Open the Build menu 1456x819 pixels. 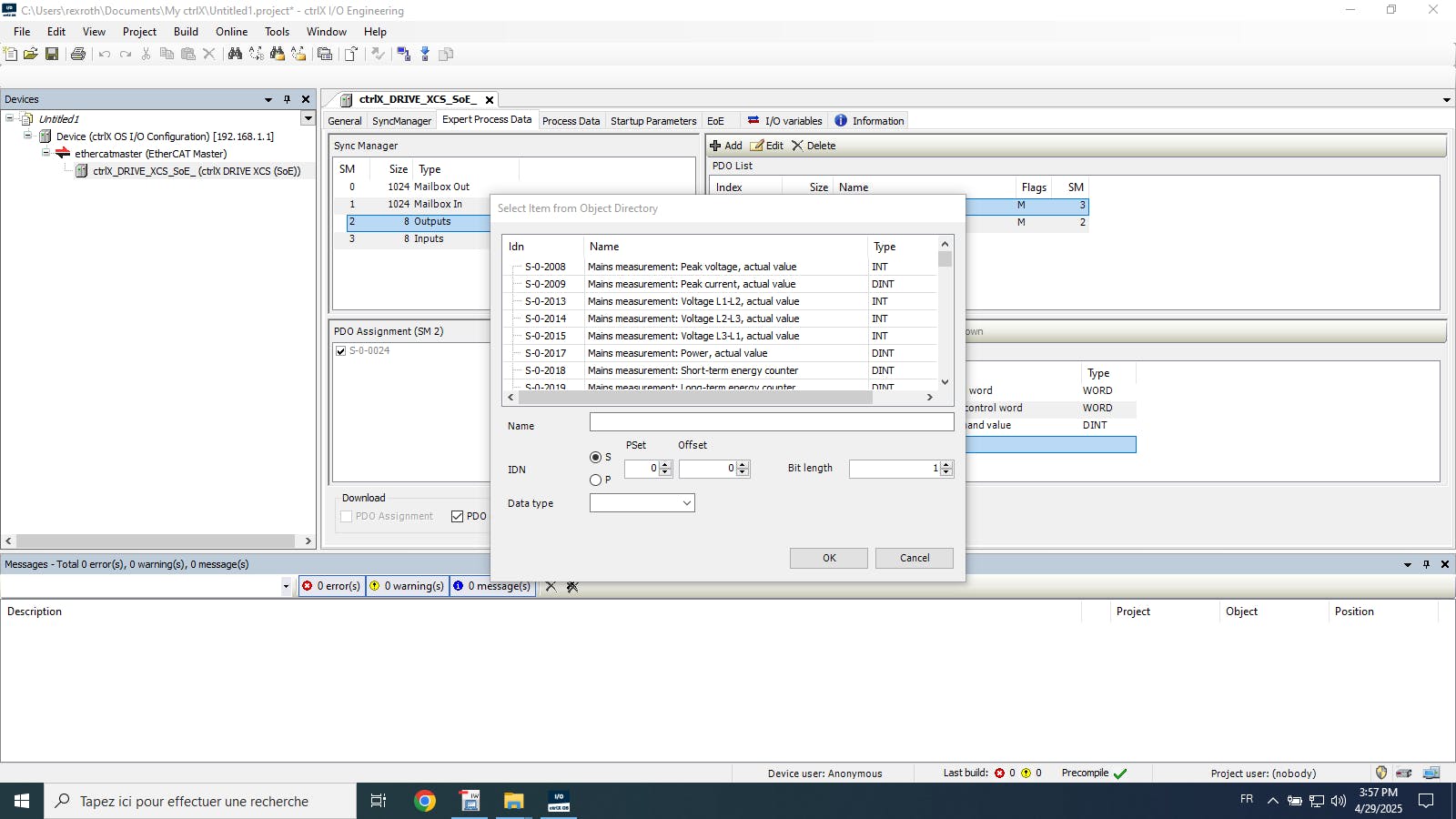pyautogui.click(x=186, y=32)
